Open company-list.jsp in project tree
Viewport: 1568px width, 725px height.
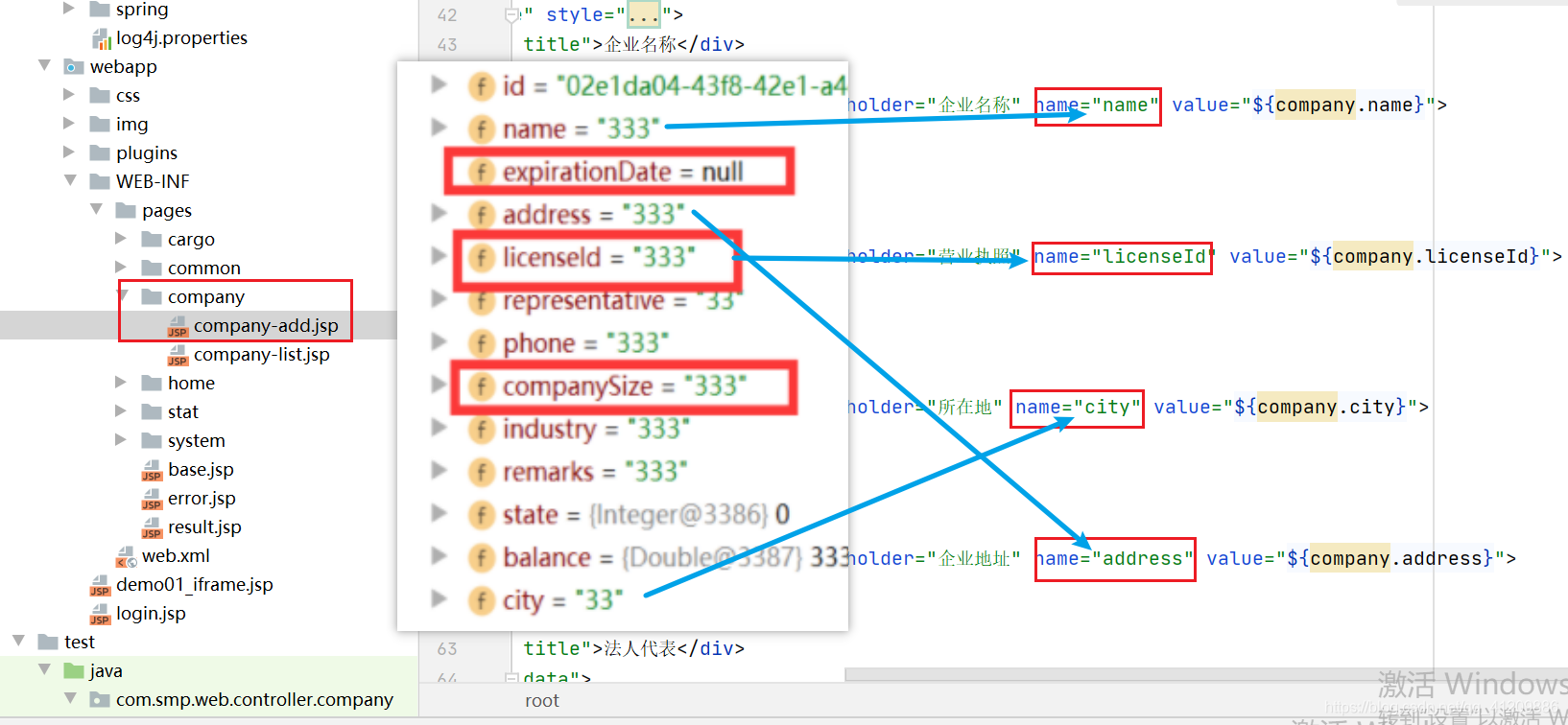262,355
